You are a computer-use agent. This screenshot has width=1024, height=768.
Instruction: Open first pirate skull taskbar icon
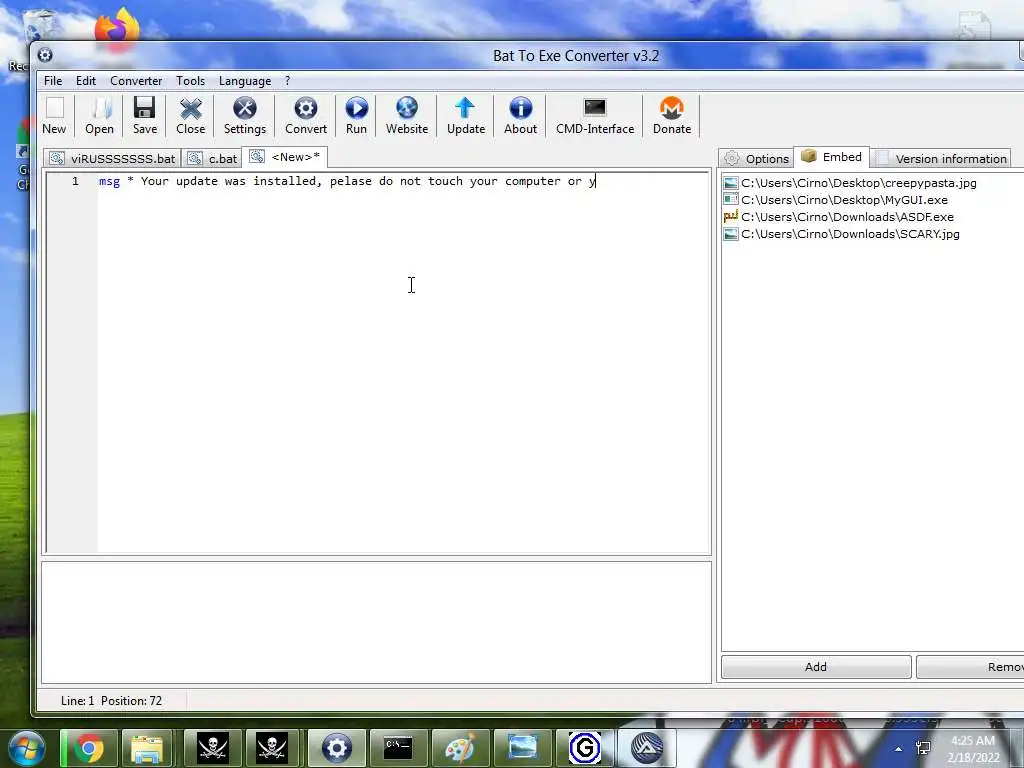pyautogui.click(x=213, y=748)
